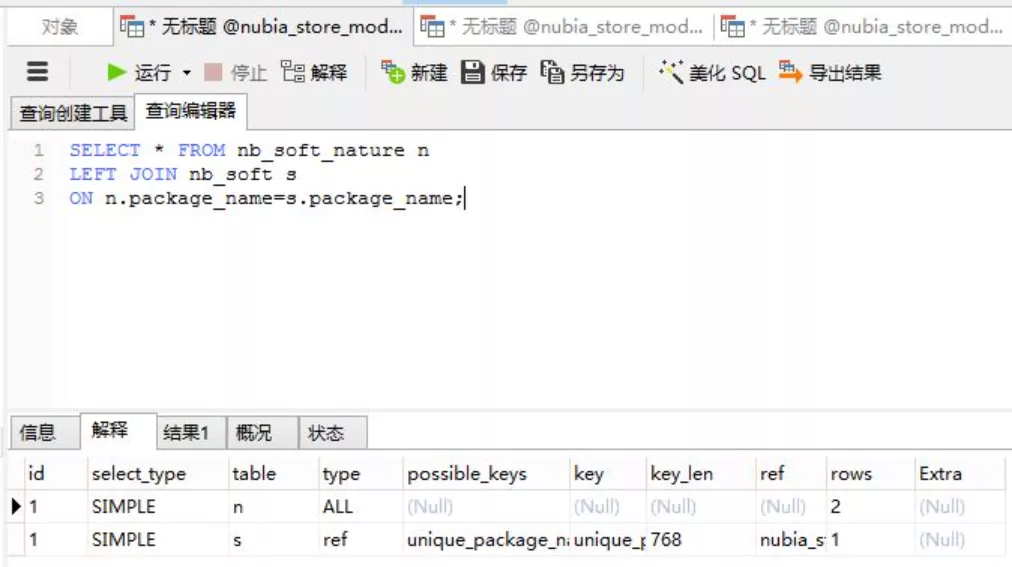Switch to the 对象 Objects tab

(59, 27)
